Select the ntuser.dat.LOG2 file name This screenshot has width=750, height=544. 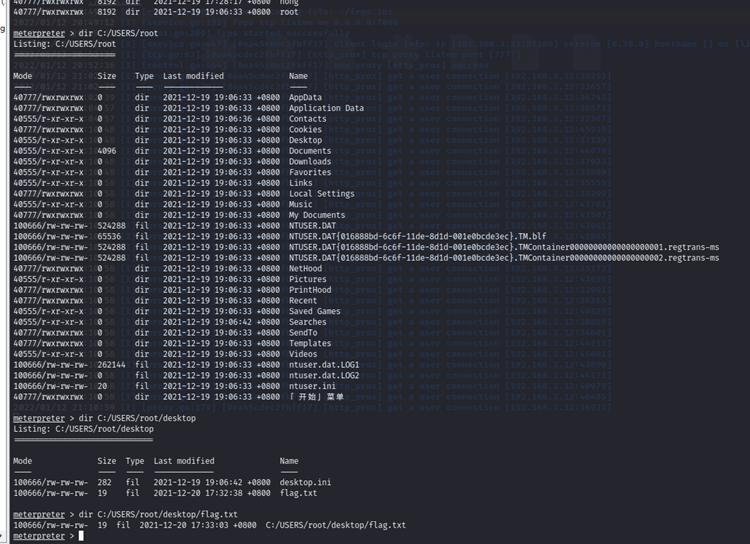[324, 376]
